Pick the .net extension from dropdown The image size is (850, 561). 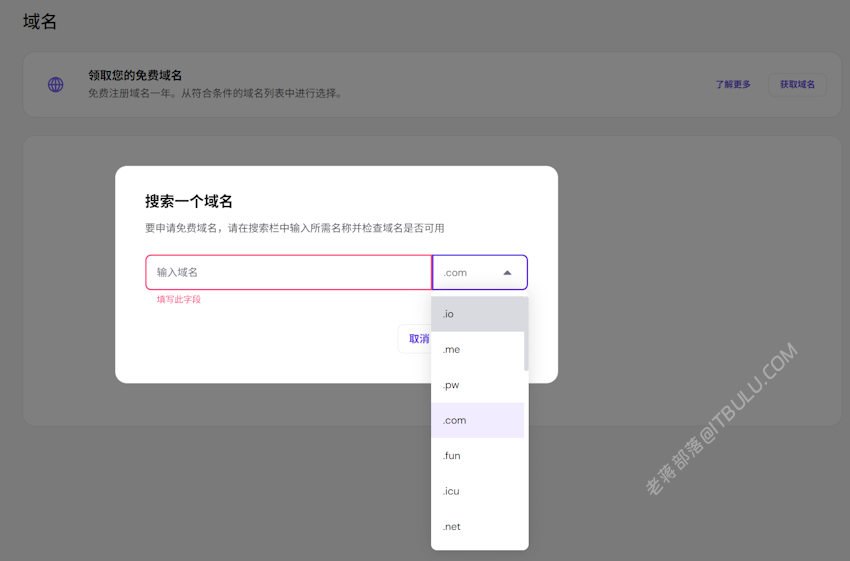tap(478, 526)
